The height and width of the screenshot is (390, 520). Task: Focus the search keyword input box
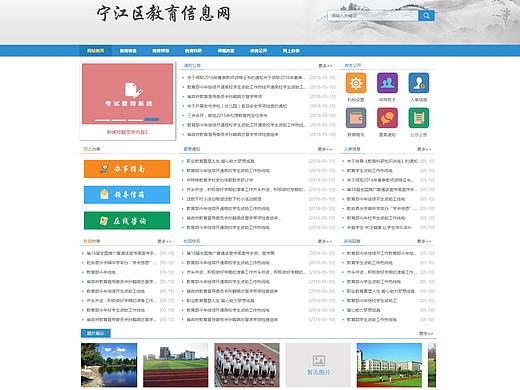point(373,16)
